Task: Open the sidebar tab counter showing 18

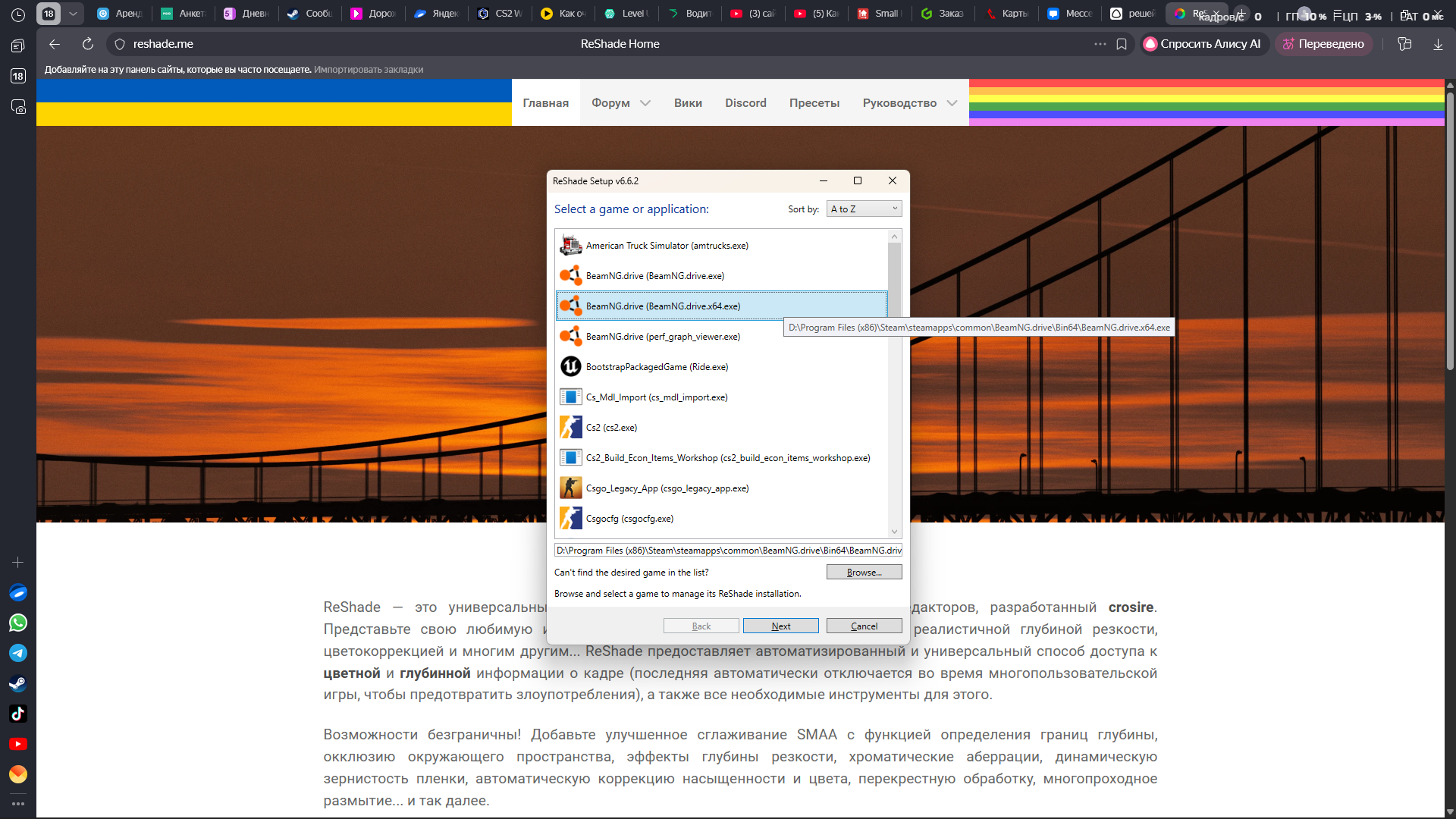Action: click(x=18, y=76)
